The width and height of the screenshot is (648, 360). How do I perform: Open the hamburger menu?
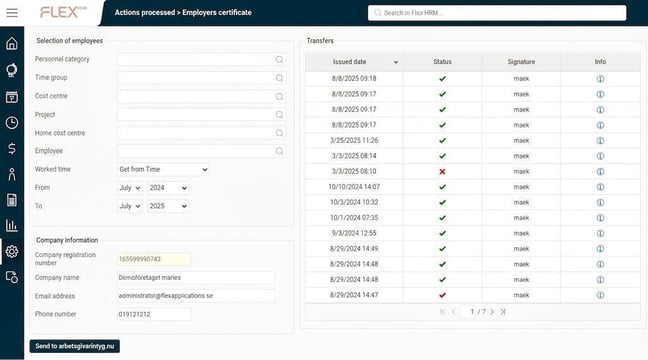click(x=12, y=13)
